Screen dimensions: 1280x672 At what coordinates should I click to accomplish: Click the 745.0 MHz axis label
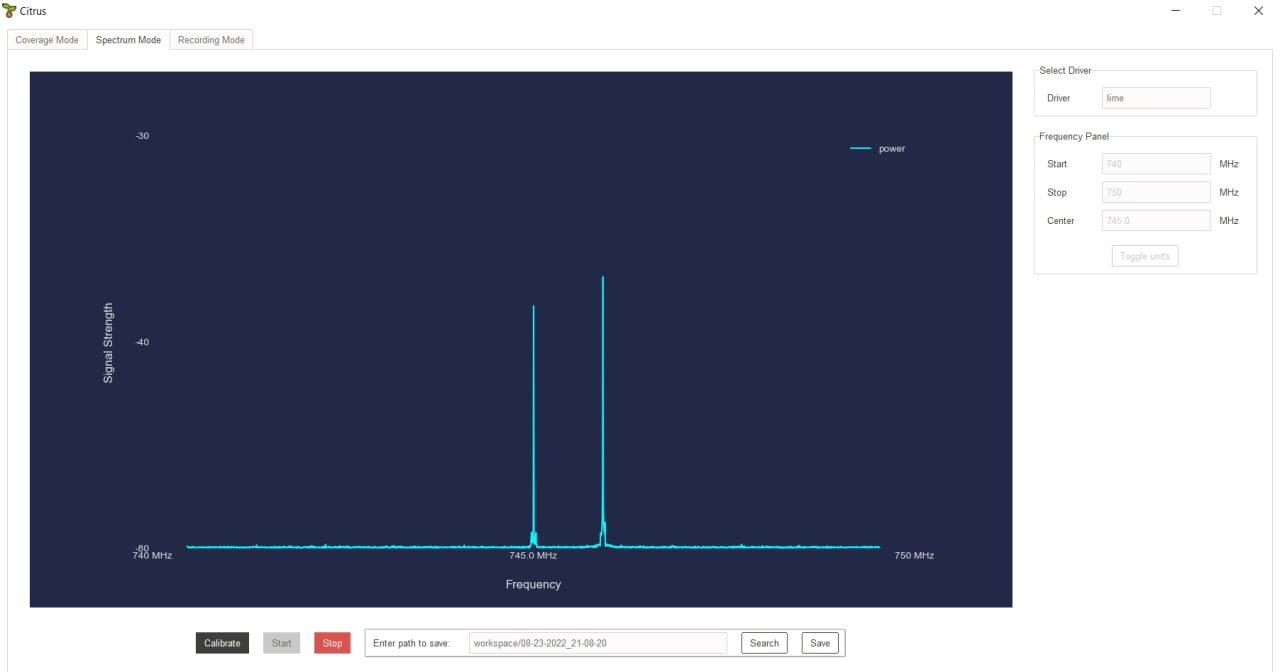pos(533,555)
